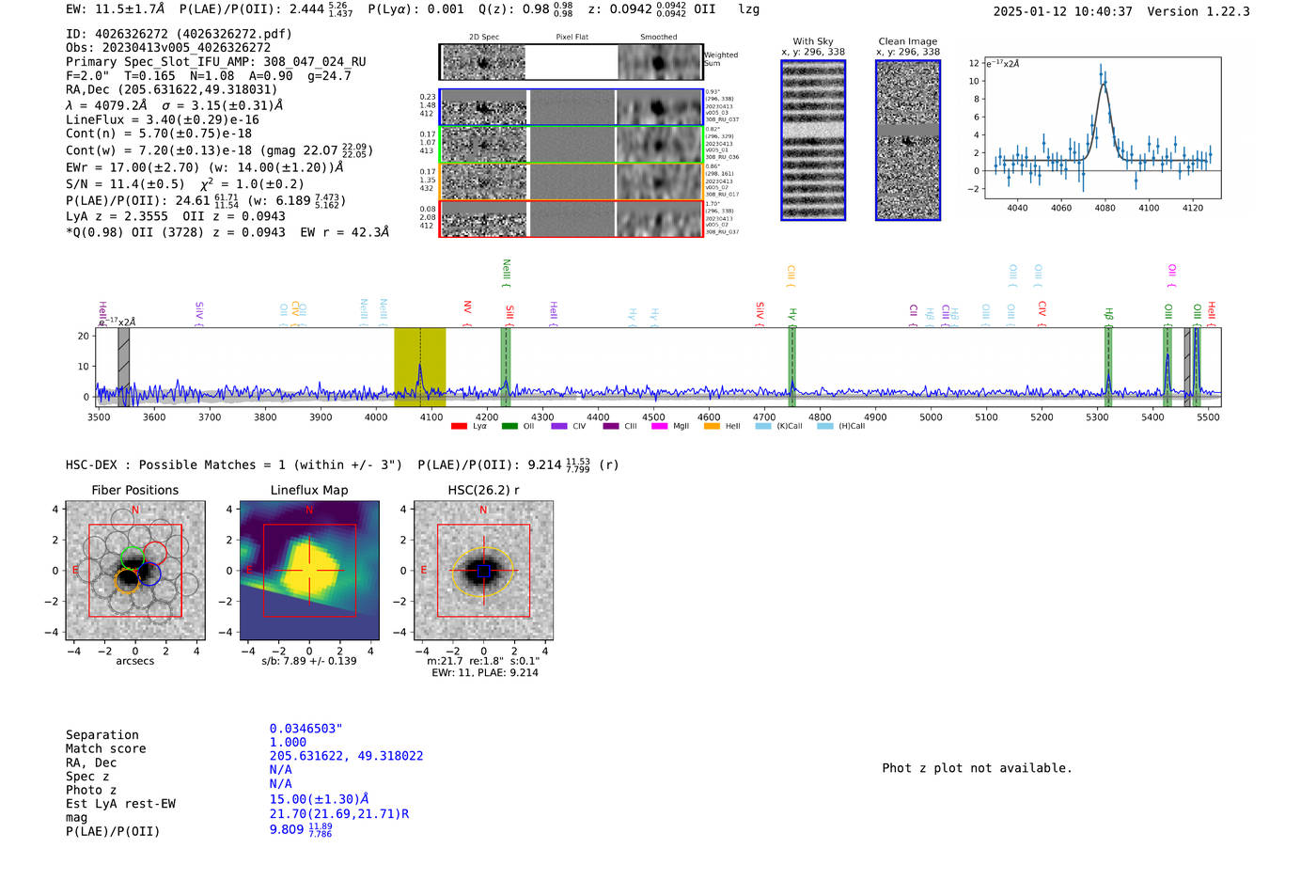The image size is (1316, 896).
Task: Click the blue '9.809' P(LAE)/P(OII) value
Action: 287,829
